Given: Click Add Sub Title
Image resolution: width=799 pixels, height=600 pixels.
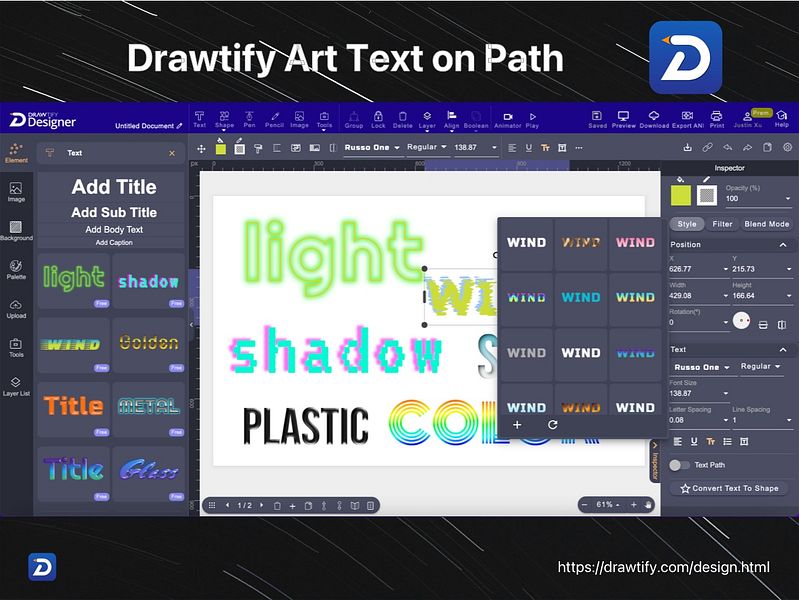Looking at the screenshot, I should [x=114, y=213].
